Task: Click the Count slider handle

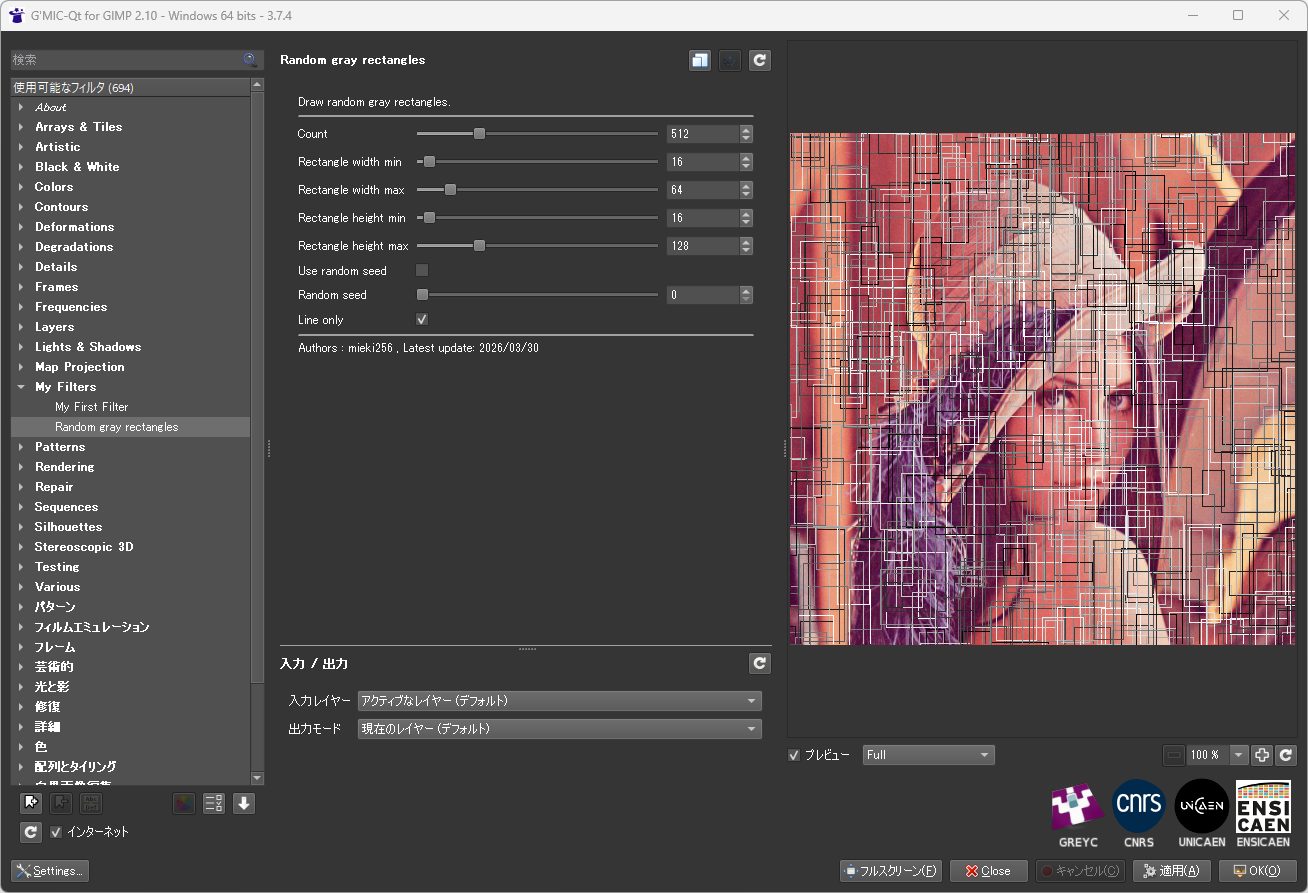Action: coord(479,133)
